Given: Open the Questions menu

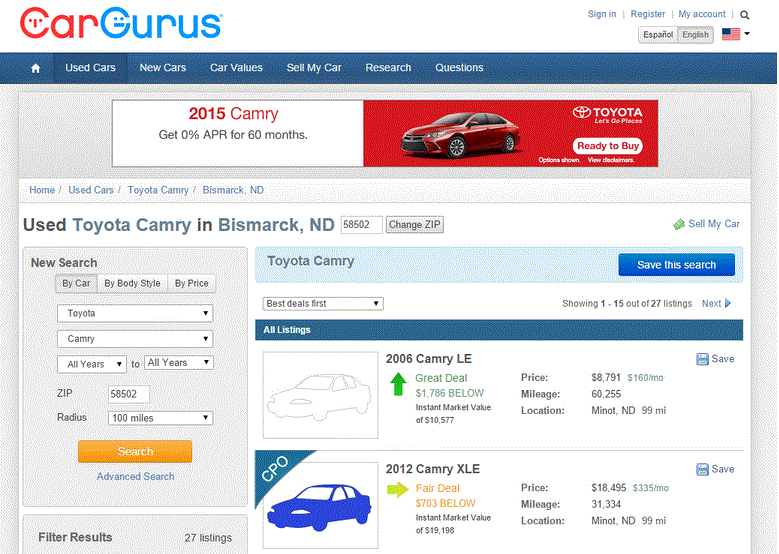Looking at the screenshot, I should click(459, 68).
